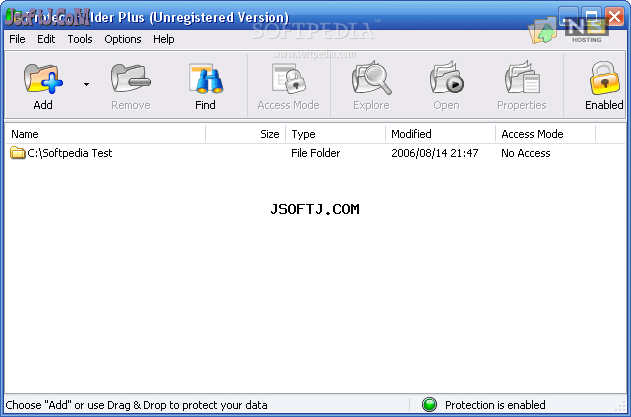Select the C:\Softpedia Test folder row

(x=315, y=153)
